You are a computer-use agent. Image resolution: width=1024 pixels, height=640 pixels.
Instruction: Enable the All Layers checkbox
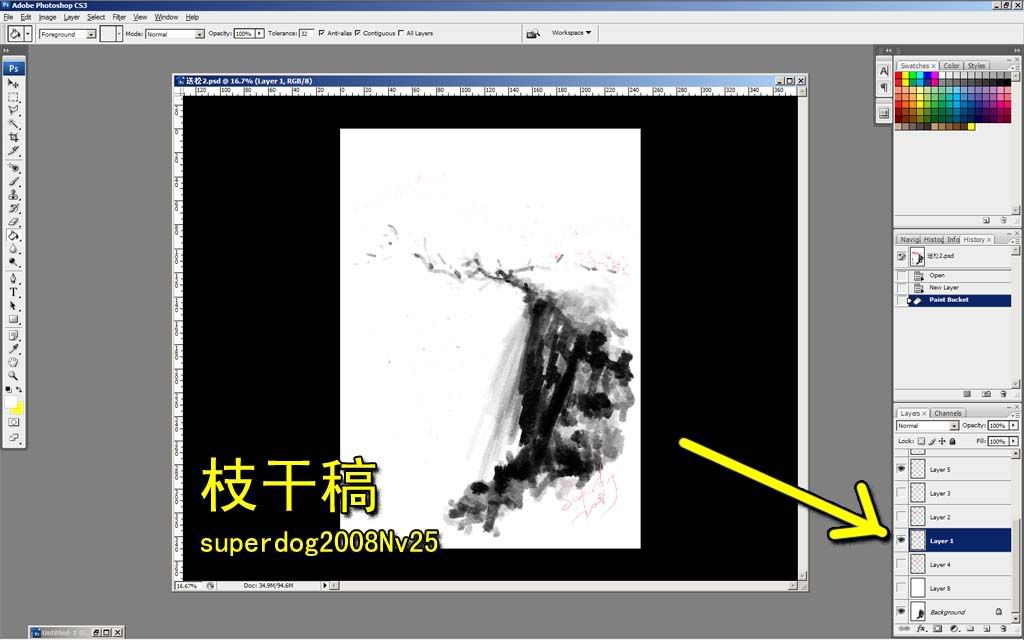401,33
